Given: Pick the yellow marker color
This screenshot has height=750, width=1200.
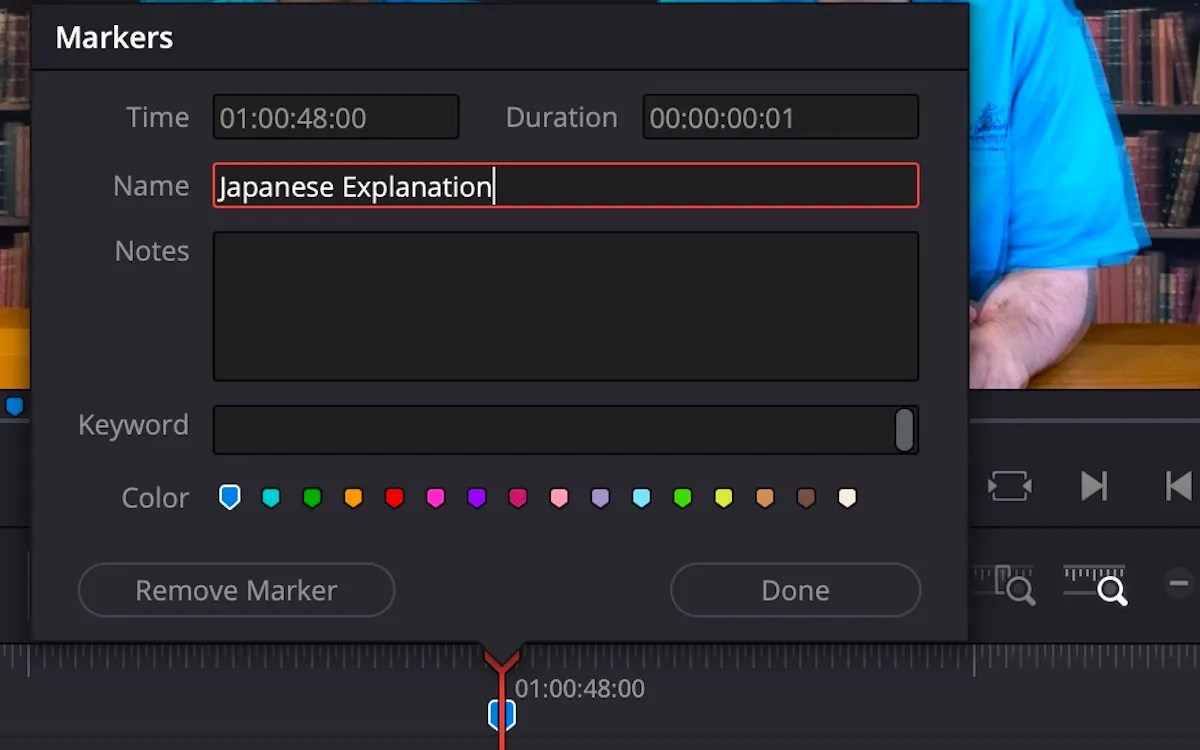Looking at the screenshot, I should point(723,497).
